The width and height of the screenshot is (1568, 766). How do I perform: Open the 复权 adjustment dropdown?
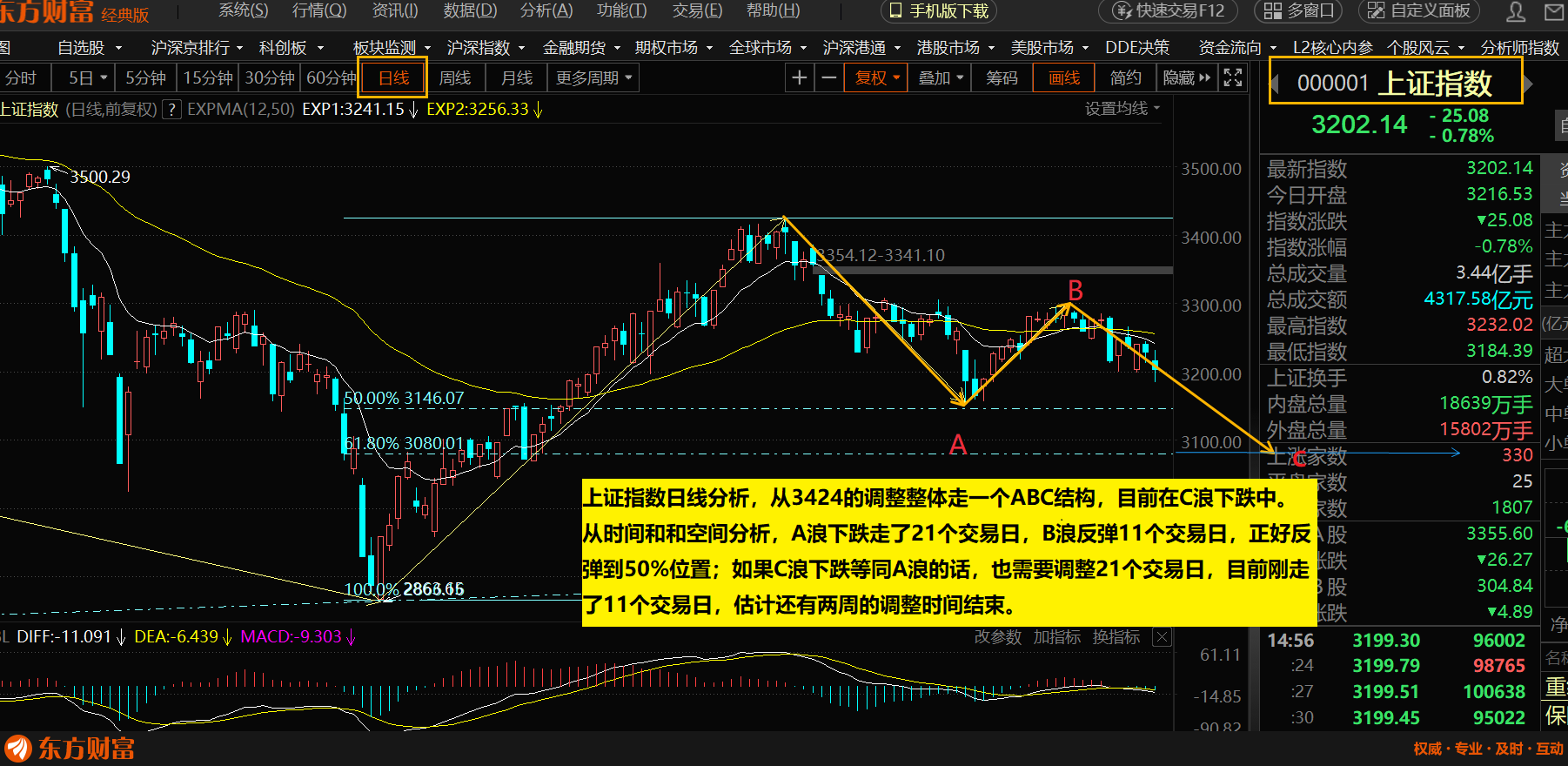tap(876, 78)
